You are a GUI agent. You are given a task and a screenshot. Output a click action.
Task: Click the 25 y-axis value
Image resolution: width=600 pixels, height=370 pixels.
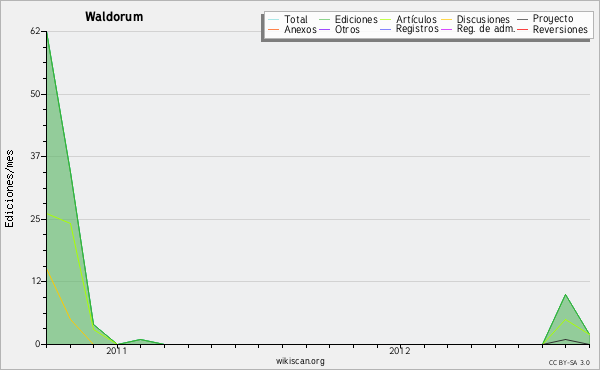click(x=35, y=219)
